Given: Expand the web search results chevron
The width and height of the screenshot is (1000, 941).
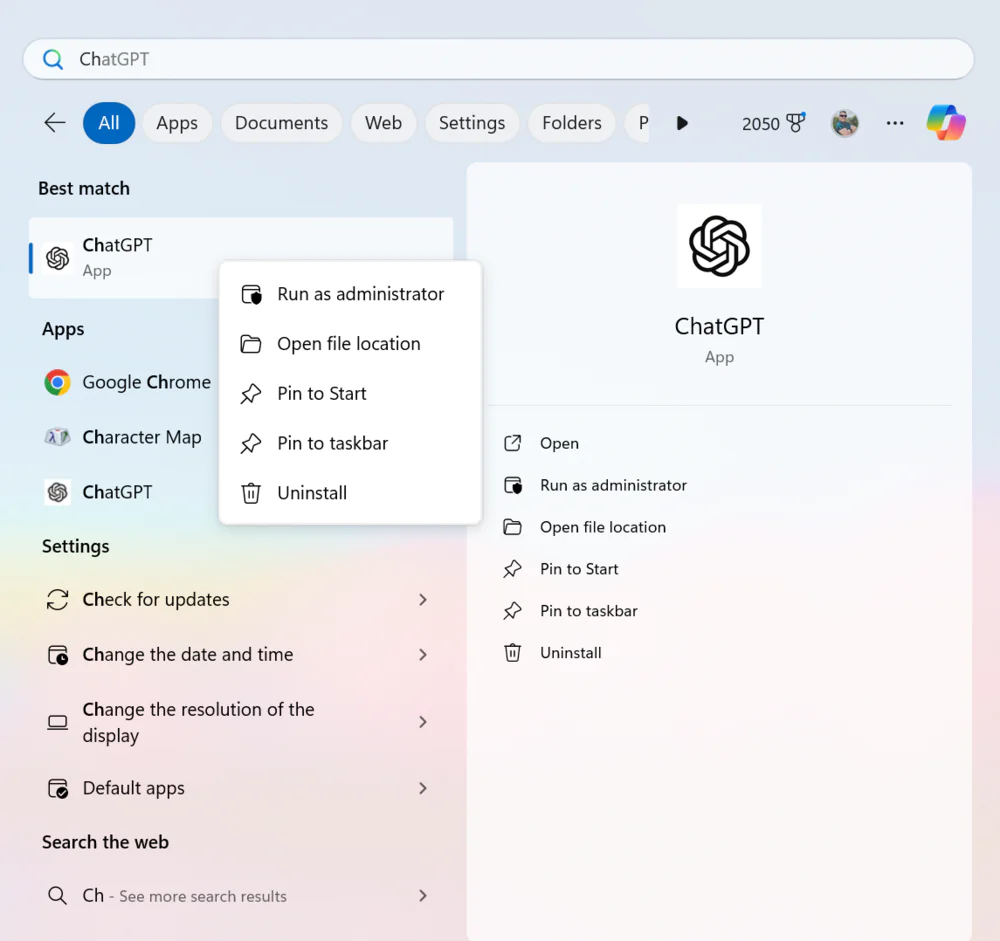Looking at the screenshot, I should pyautogui.click(x=422, y=896).
